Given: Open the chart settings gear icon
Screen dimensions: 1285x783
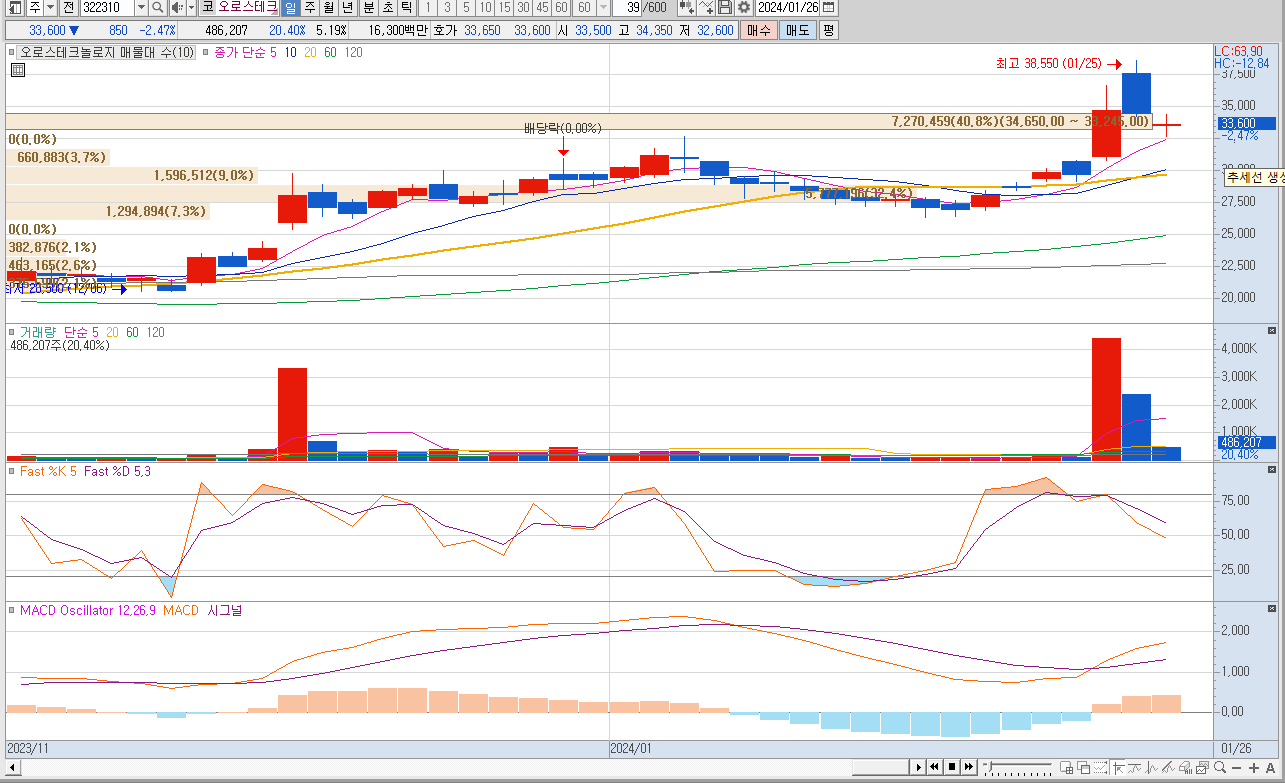Looking at the screenshot, I should pyautogui.click(x=743, y=7).
